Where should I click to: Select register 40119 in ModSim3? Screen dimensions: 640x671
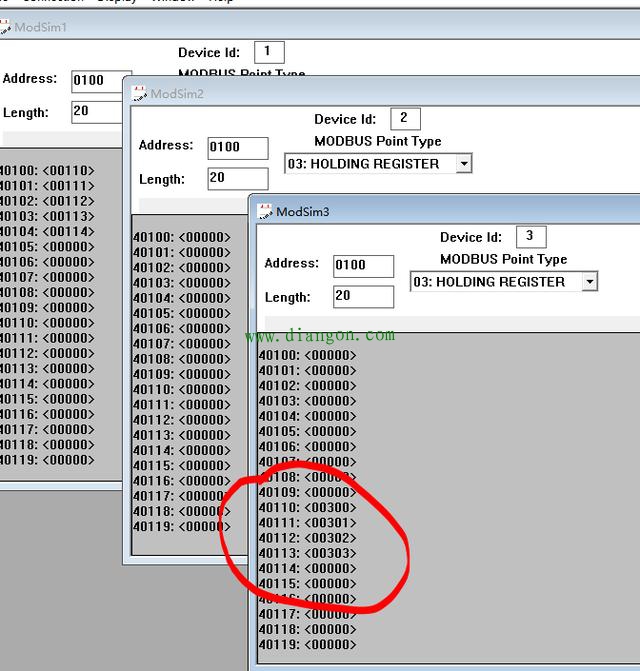[x=307, y=644]
